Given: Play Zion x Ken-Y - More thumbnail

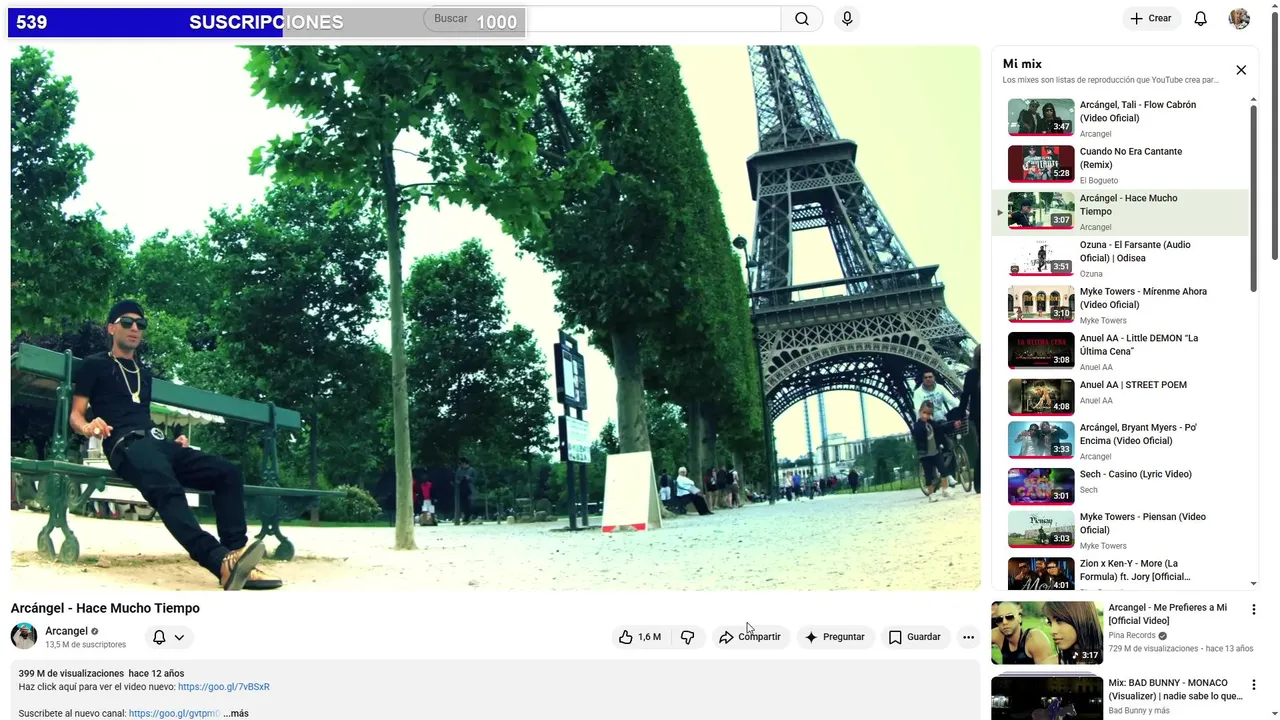Looking at the screenshot, I should pyautogui.click(x=1041, y=574).
